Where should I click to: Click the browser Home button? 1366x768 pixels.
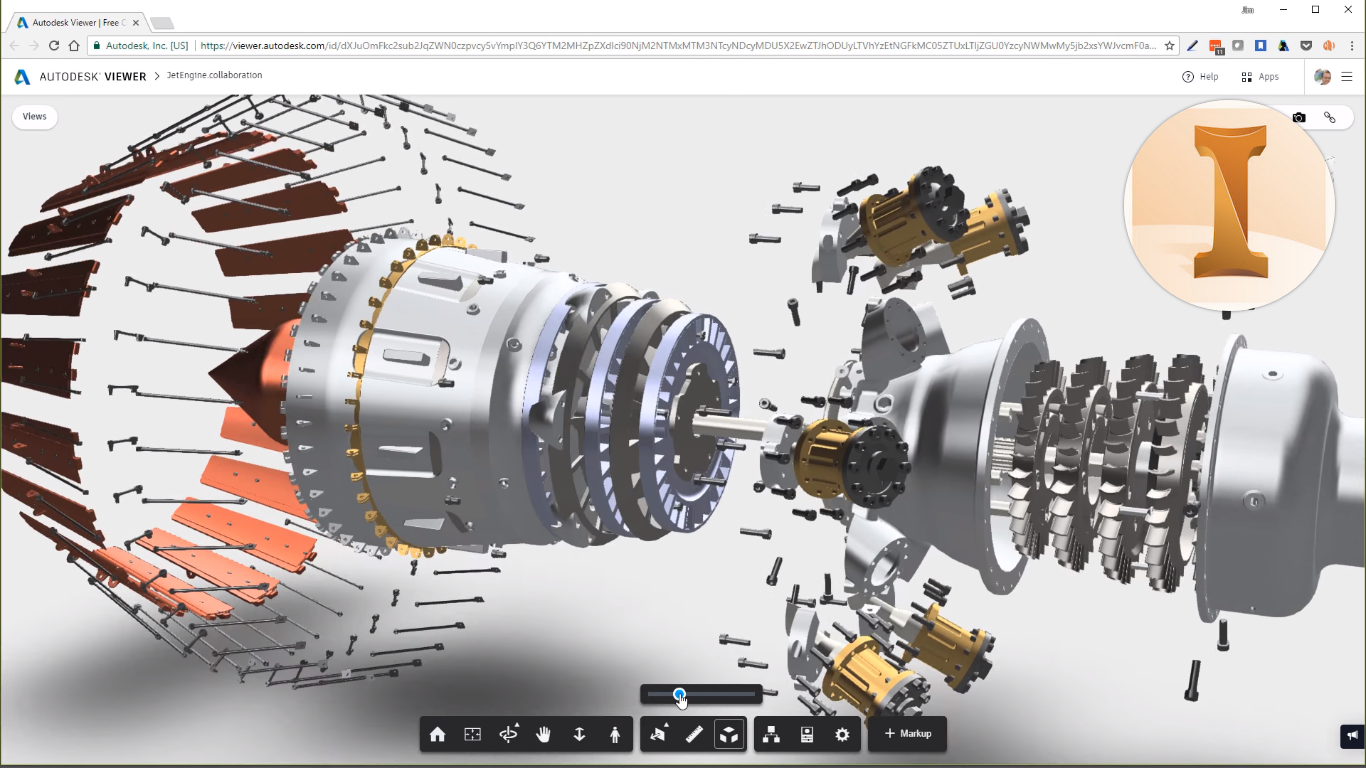click(x=74, y=46)
